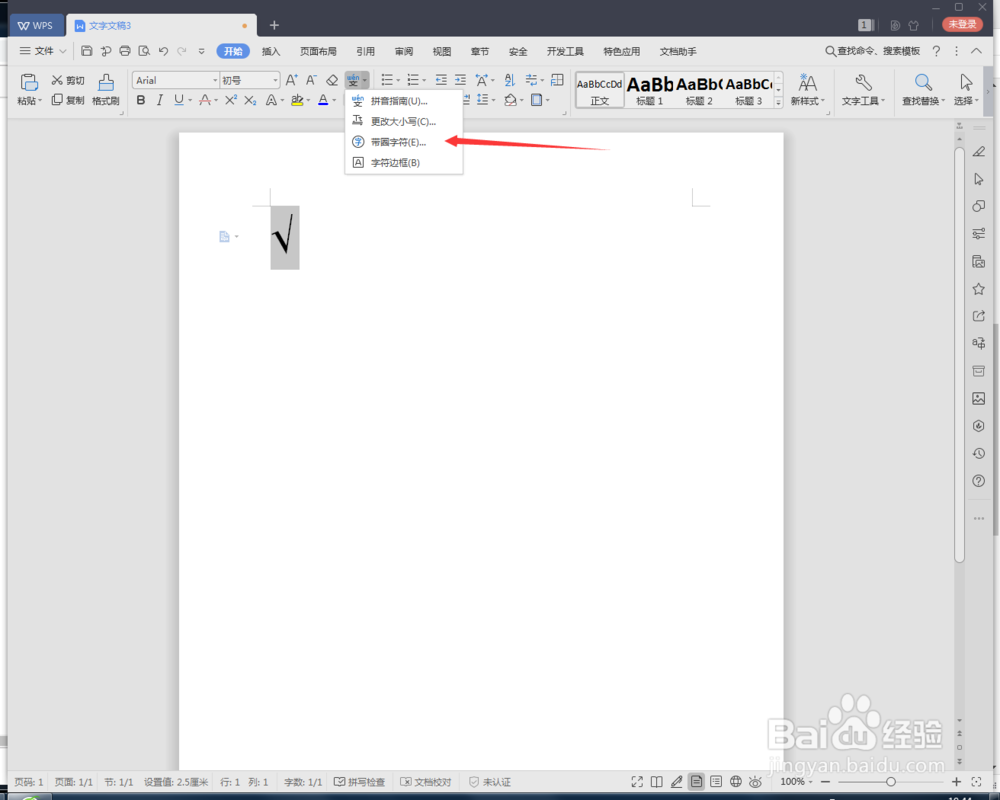Open bullet list style dropdown arrow
The image size is (1000, 800).
tap(398, 81)
